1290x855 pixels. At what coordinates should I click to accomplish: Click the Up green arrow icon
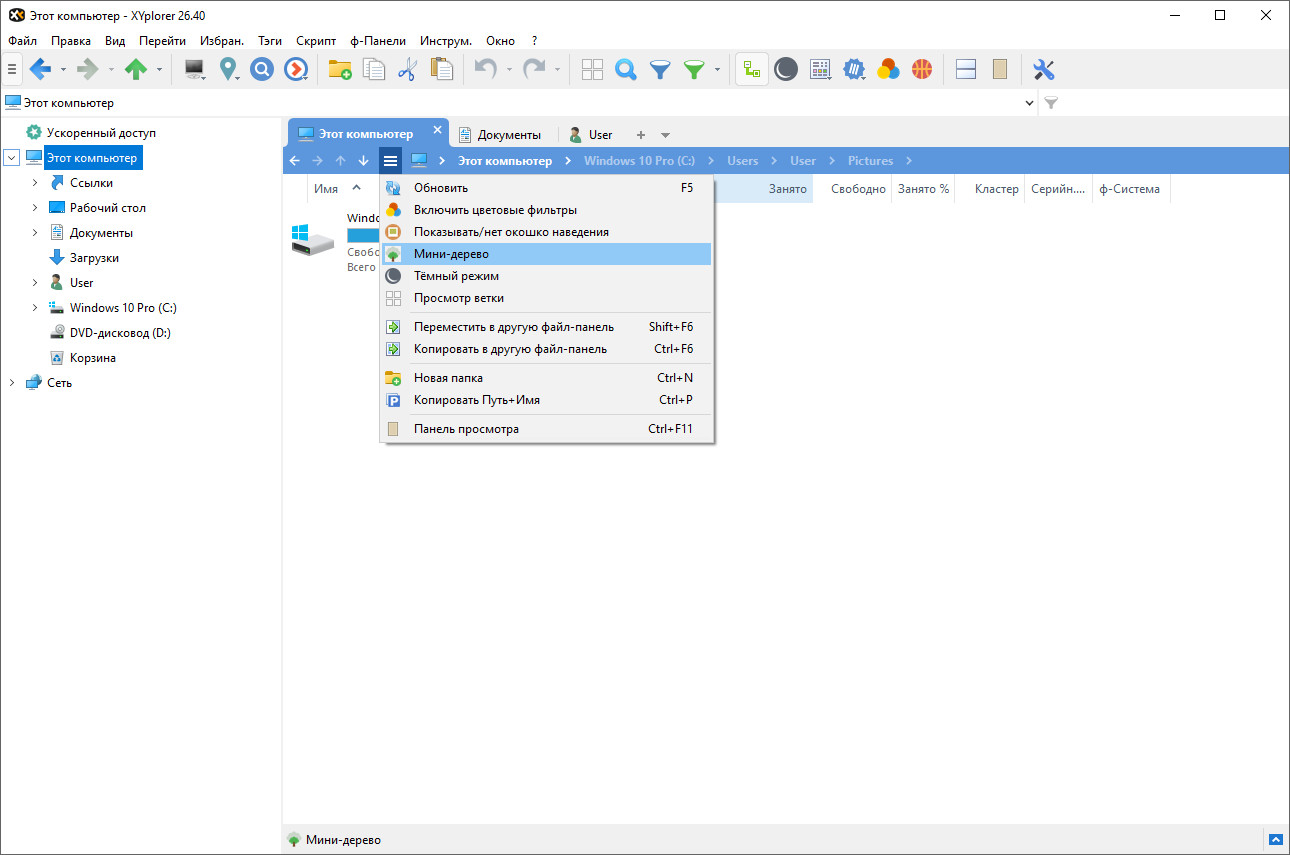pos(135,69)
